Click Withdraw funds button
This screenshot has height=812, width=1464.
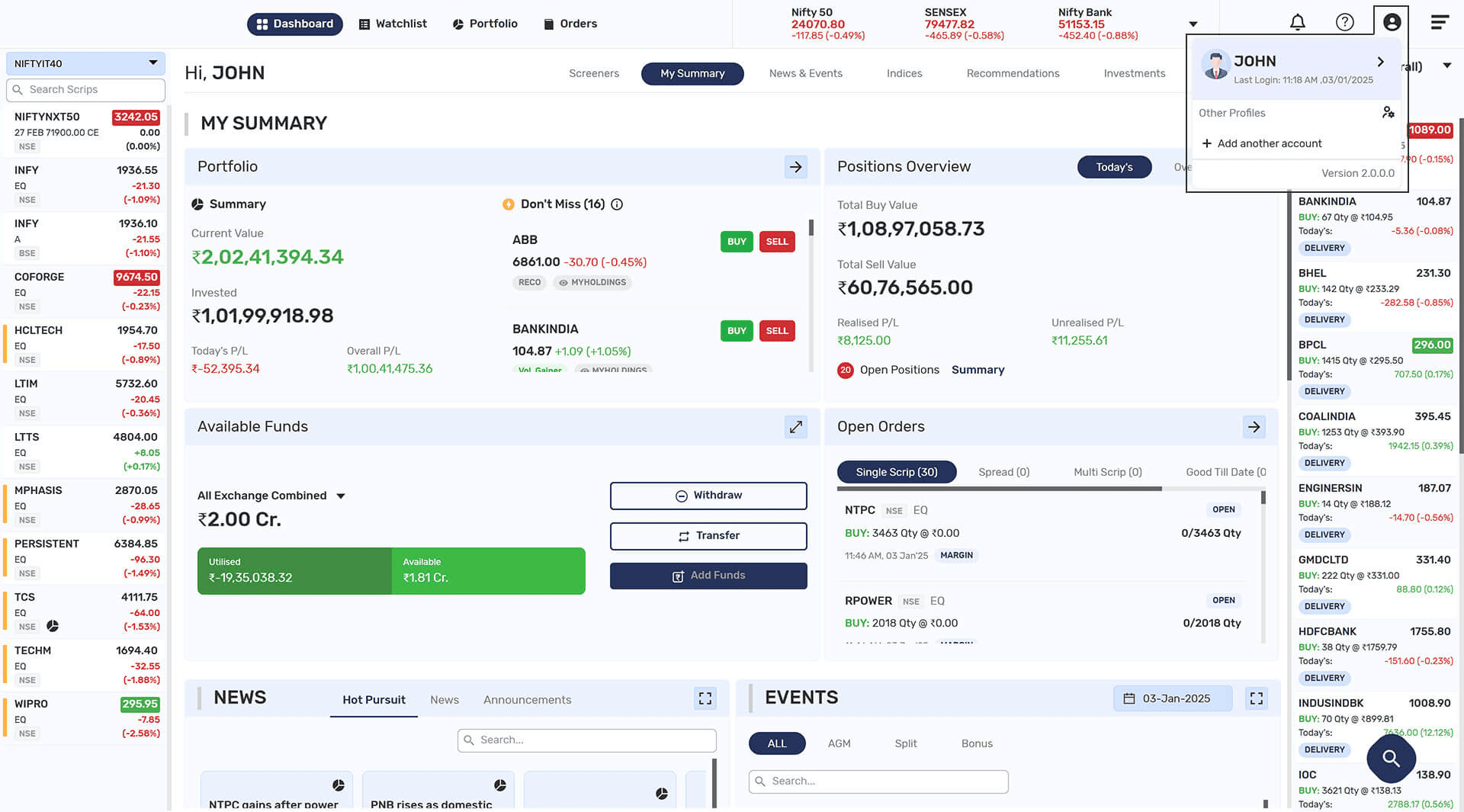click(x=708, y=496)
